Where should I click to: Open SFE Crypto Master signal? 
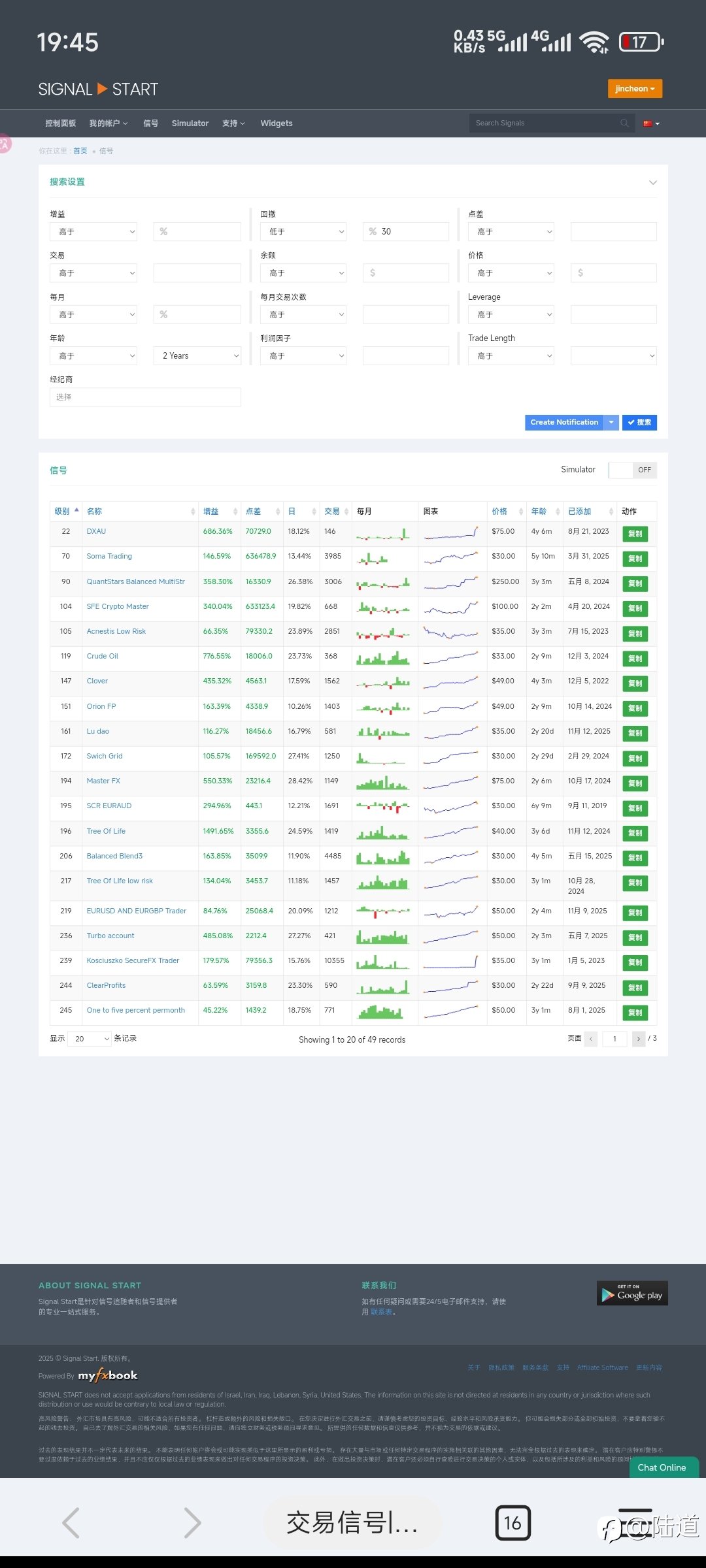(118, 606)
